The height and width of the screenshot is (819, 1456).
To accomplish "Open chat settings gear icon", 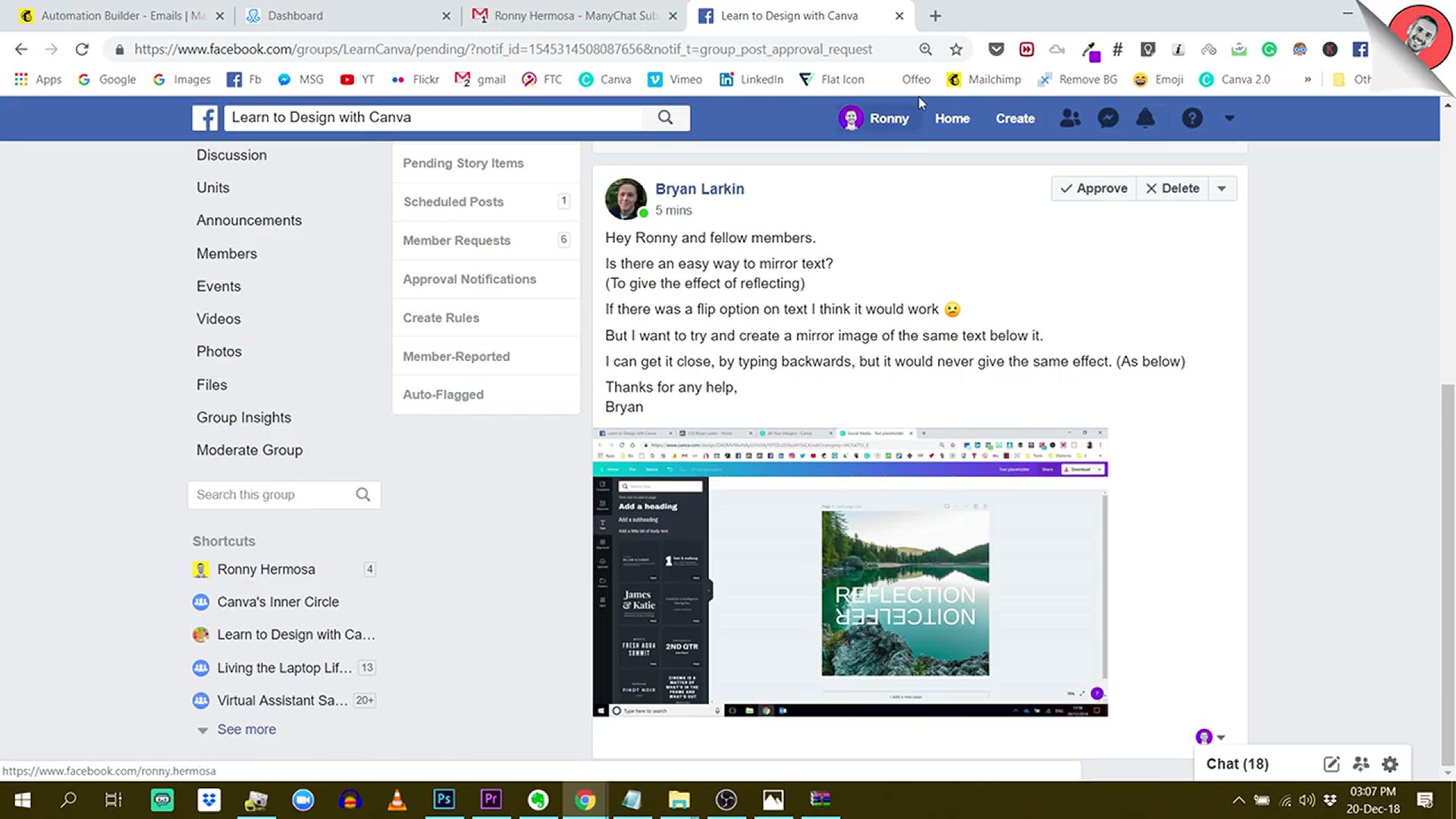I will pos(1389,764).
